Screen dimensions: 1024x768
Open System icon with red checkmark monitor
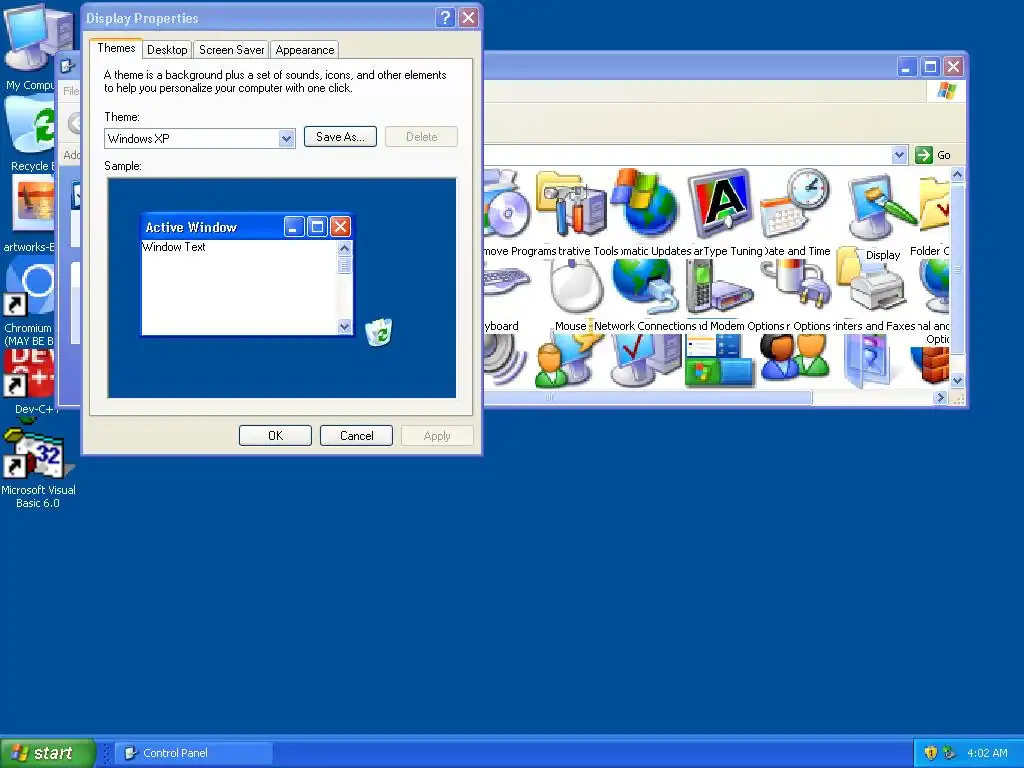647,360
